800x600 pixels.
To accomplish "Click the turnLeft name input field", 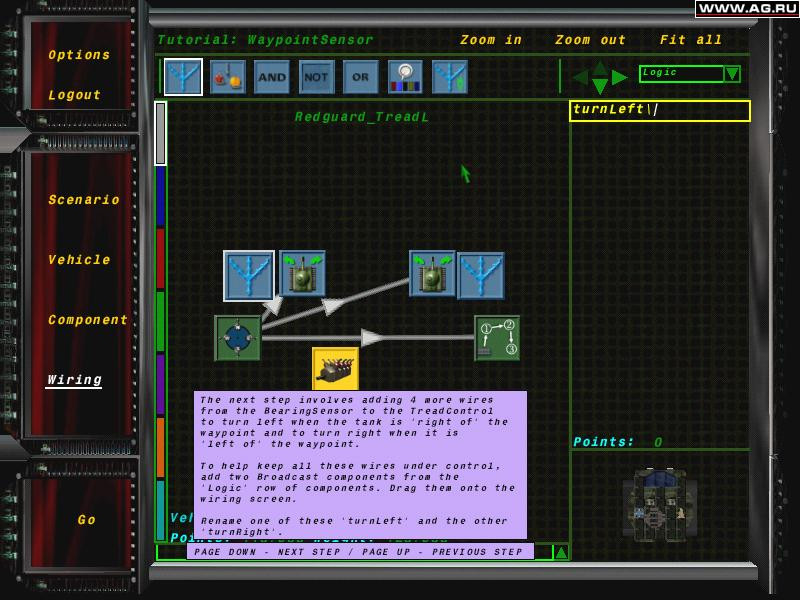I will tap(660, 111).
